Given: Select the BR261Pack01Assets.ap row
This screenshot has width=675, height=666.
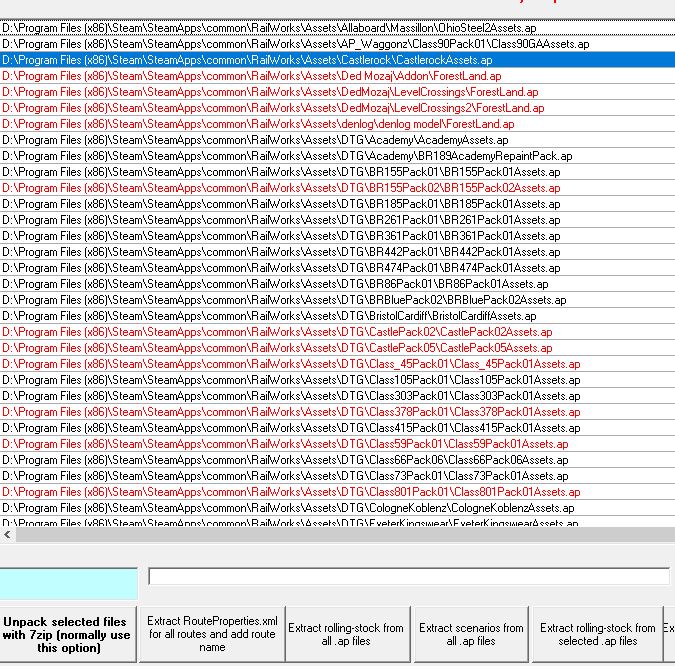Looking at the screenshot, I should coord(338,220).
